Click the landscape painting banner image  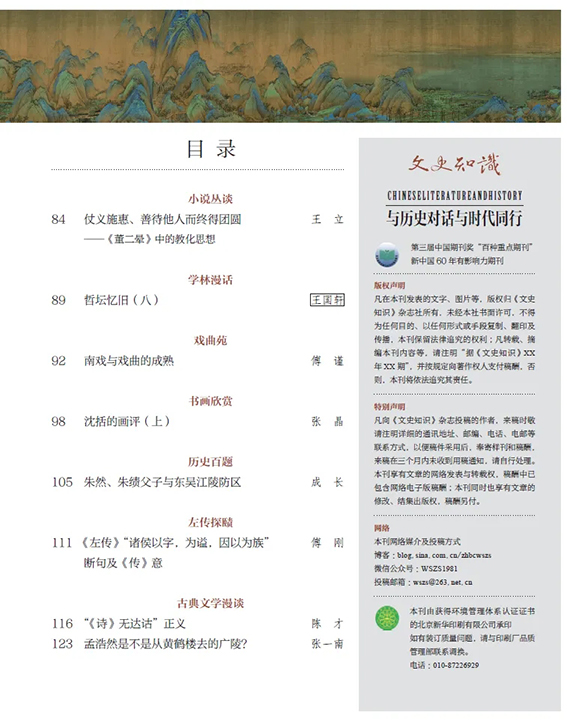tap(280, 66)
